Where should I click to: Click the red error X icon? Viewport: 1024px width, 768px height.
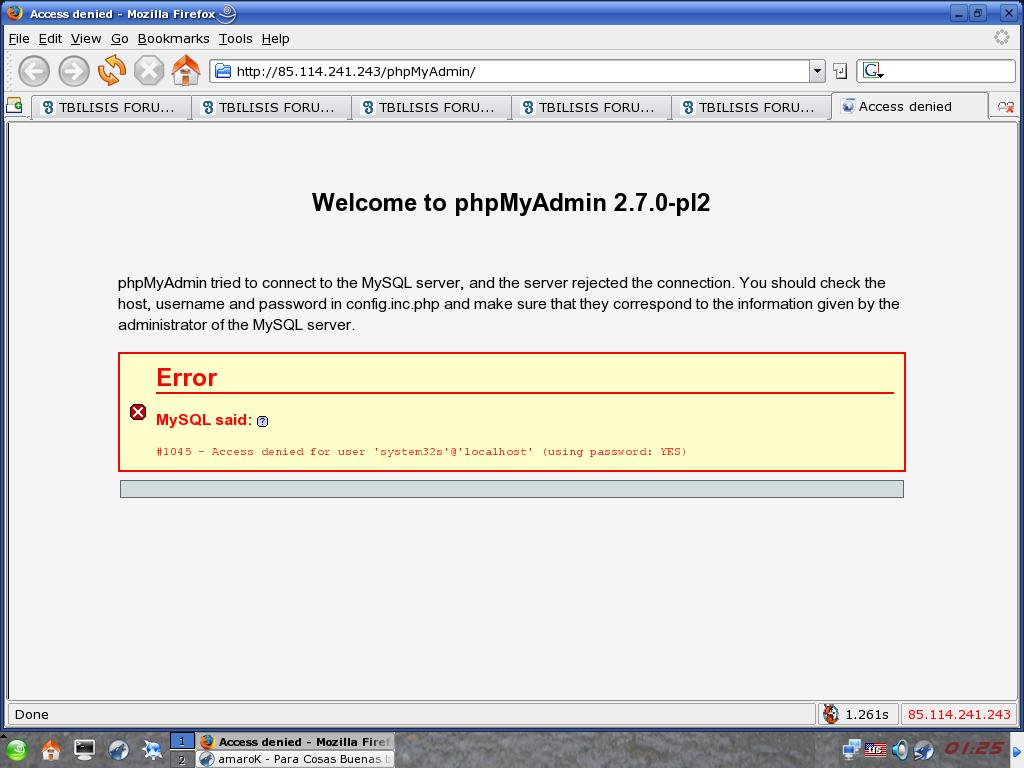point(138,412)
